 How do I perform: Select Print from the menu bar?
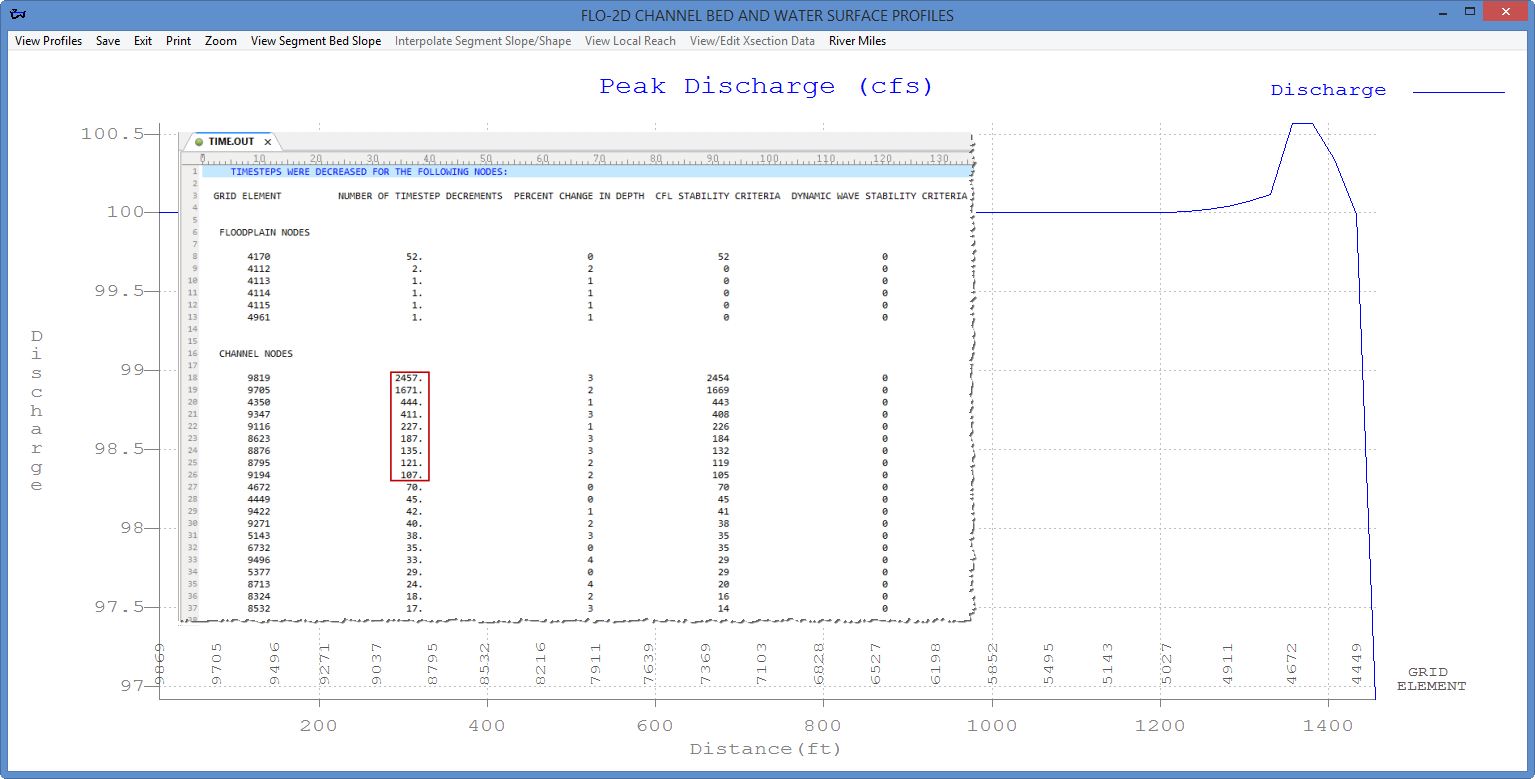click(x=178, y=41)
